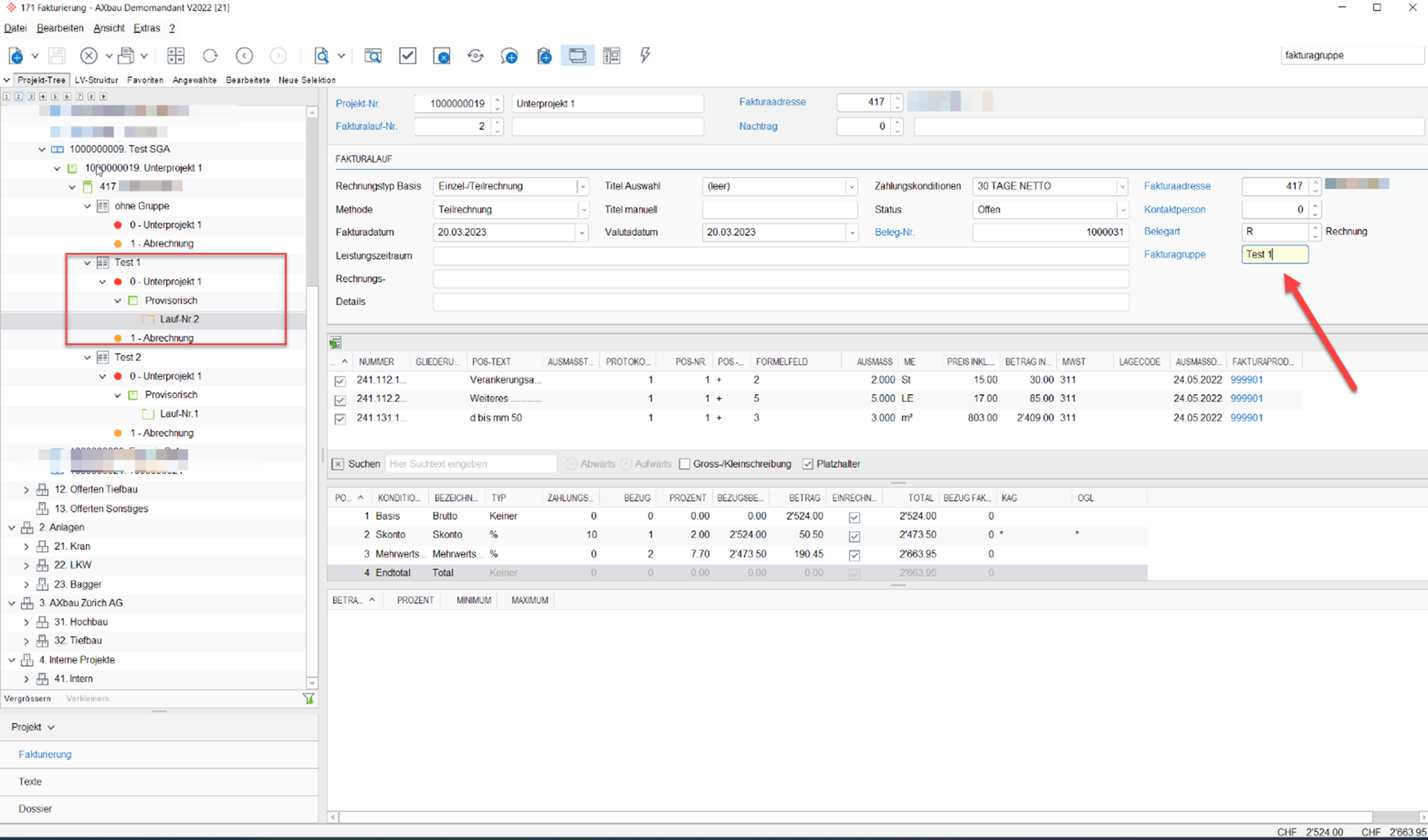
Task: Enable Gross-/Kleinschreibung checkbox
Action: (685, 464)
